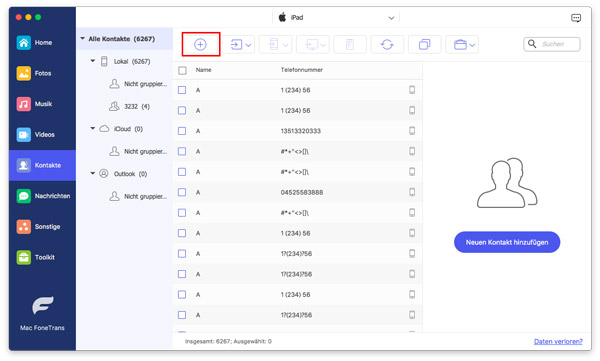Click the magnifier search icon
The height and width of the screenshot is (361, 600).
[x=532, y=44]
